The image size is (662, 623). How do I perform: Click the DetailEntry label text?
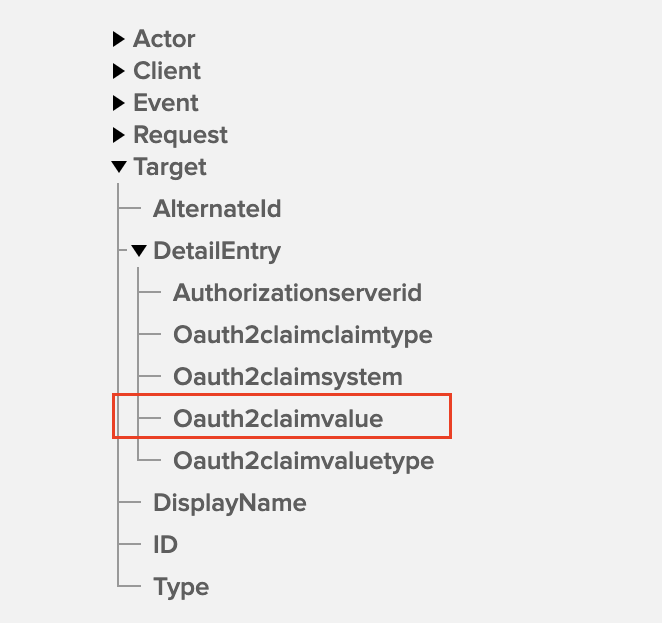tap(217, 252)
